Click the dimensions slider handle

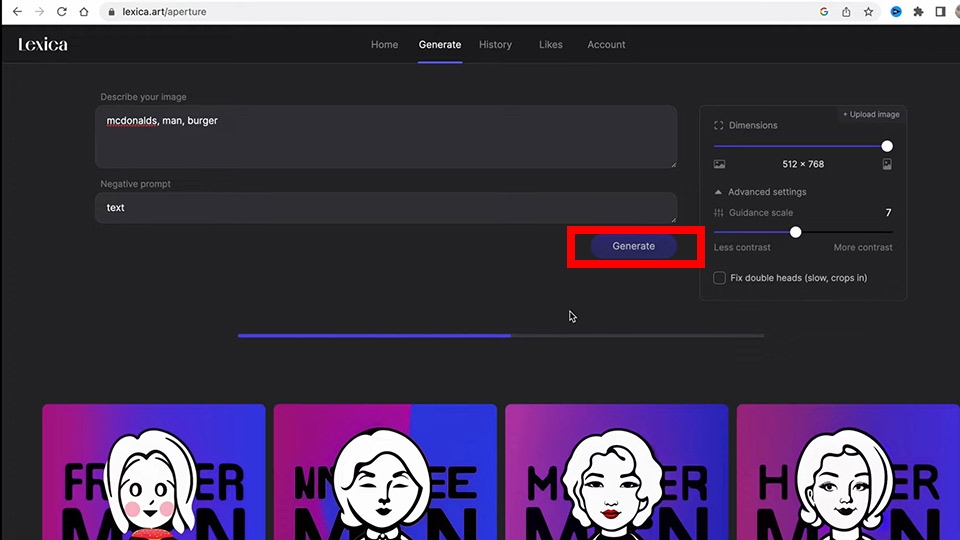click(887, 146)
